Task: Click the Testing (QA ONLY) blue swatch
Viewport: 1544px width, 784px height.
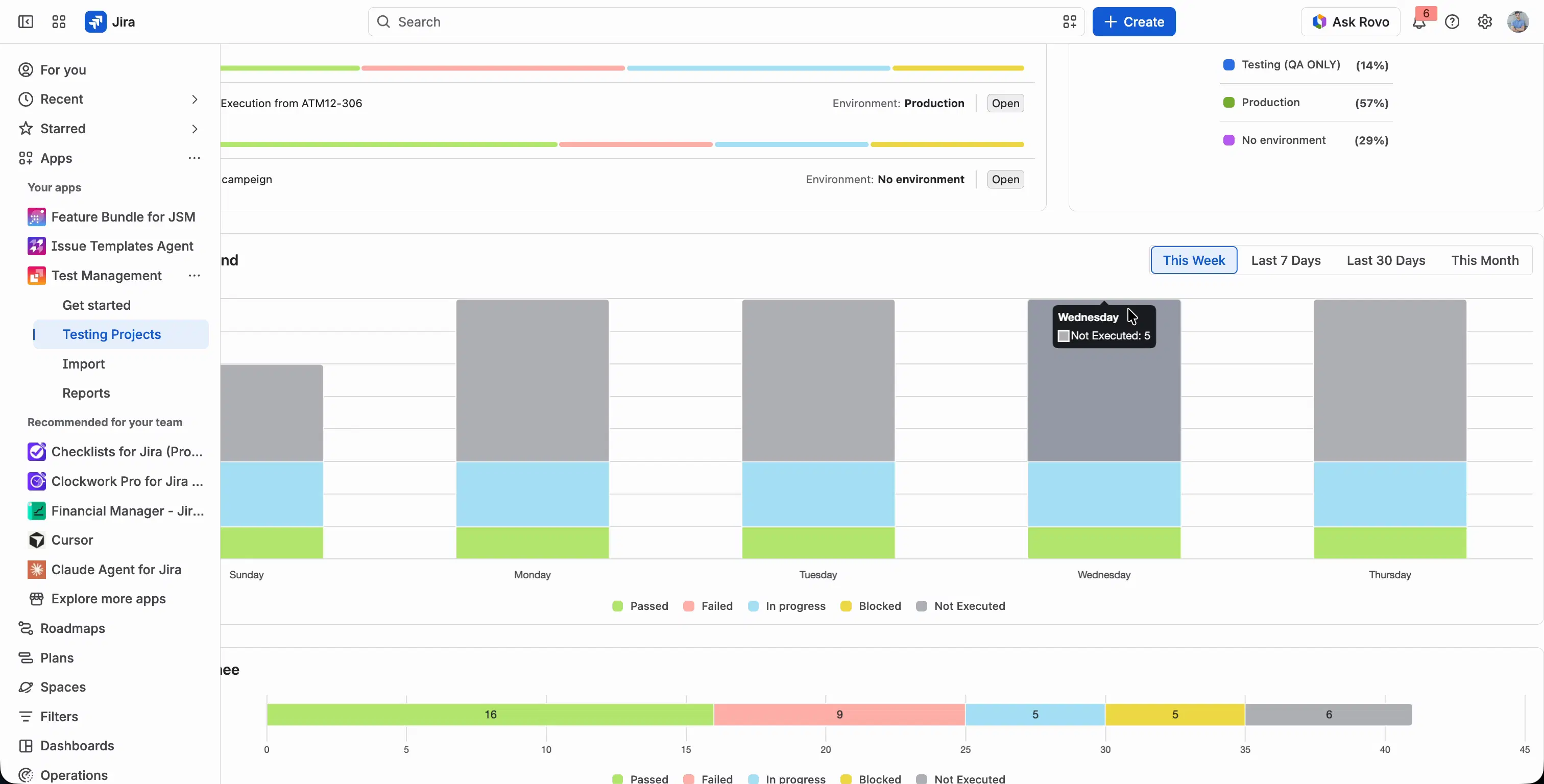Action: pyautogui.click(x=1228, y=65)
